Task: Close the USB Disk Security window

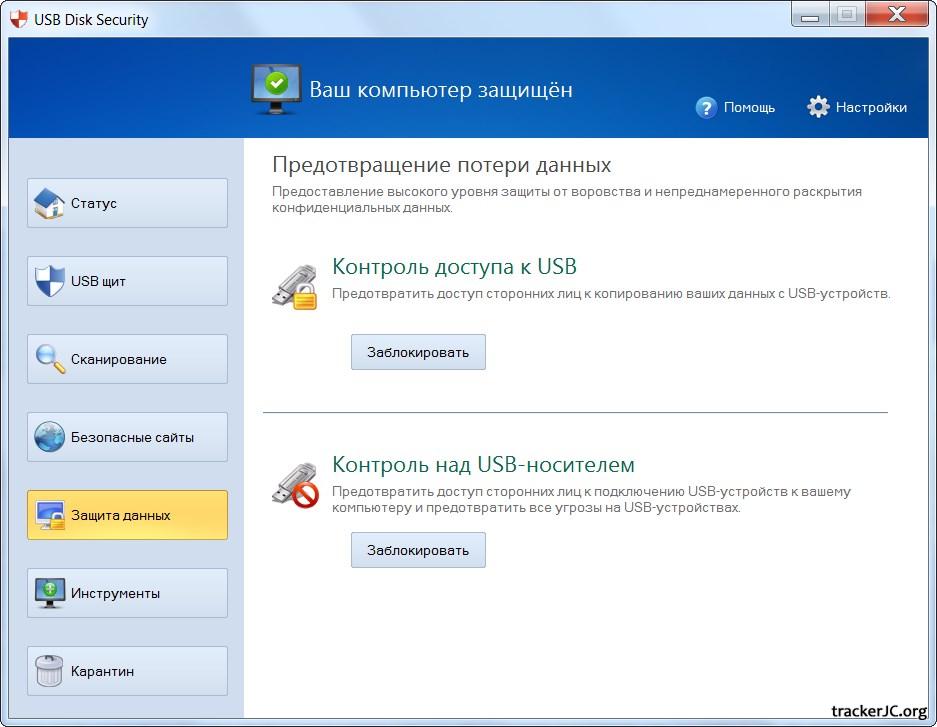Action: (896, 16)
